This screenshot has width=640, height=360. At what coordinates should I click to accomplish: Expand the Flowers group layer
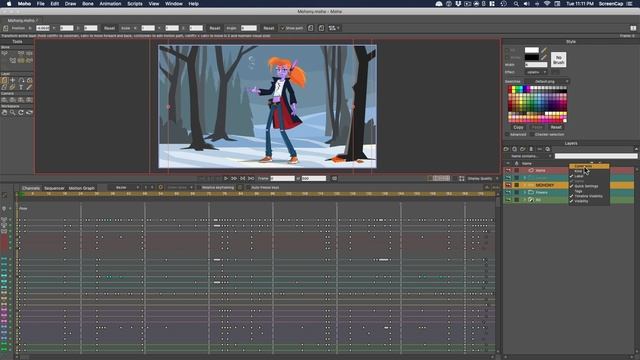point(525,193)
